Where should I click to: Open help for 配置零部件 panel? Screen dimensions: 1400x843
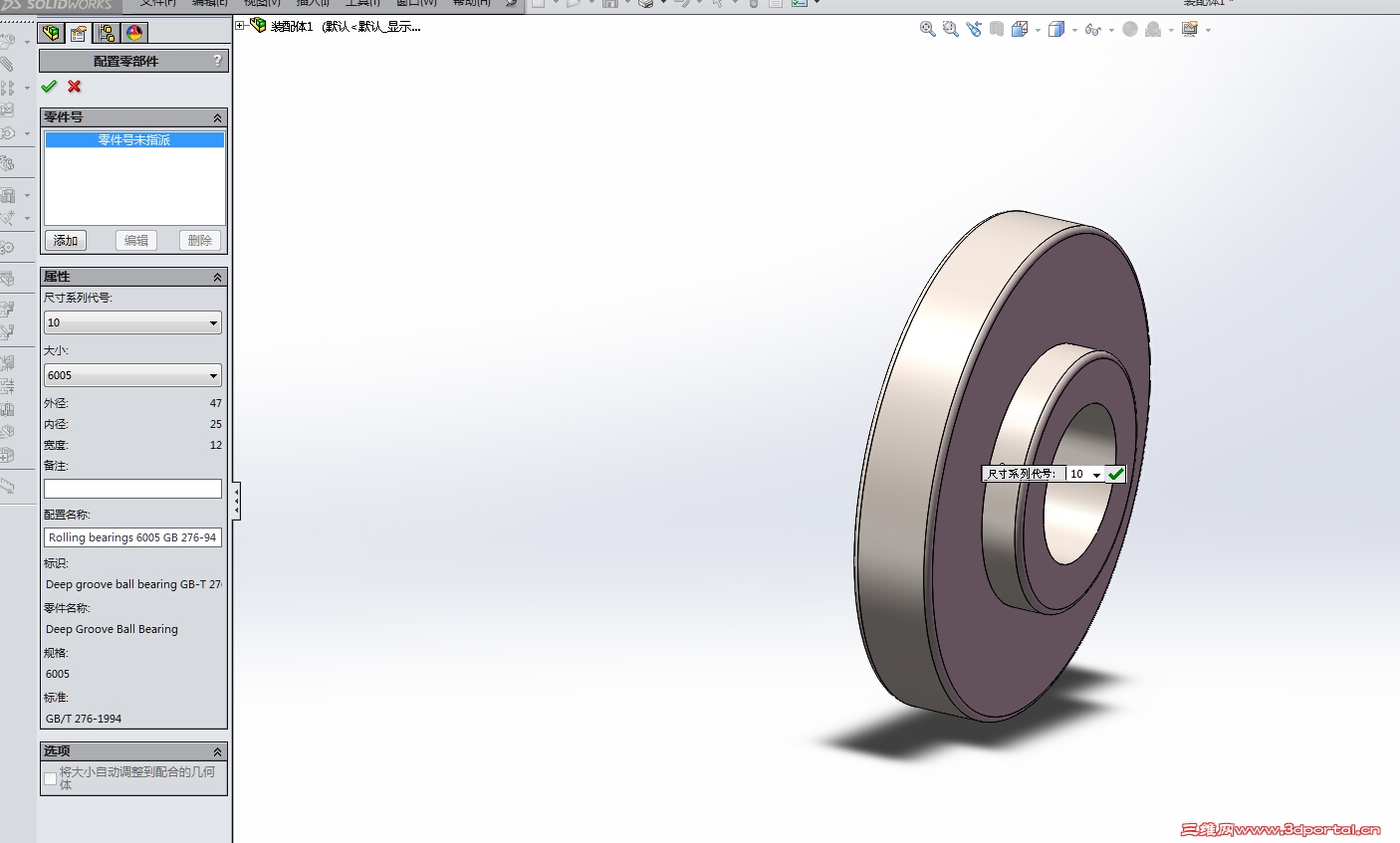tap(218, 61)
